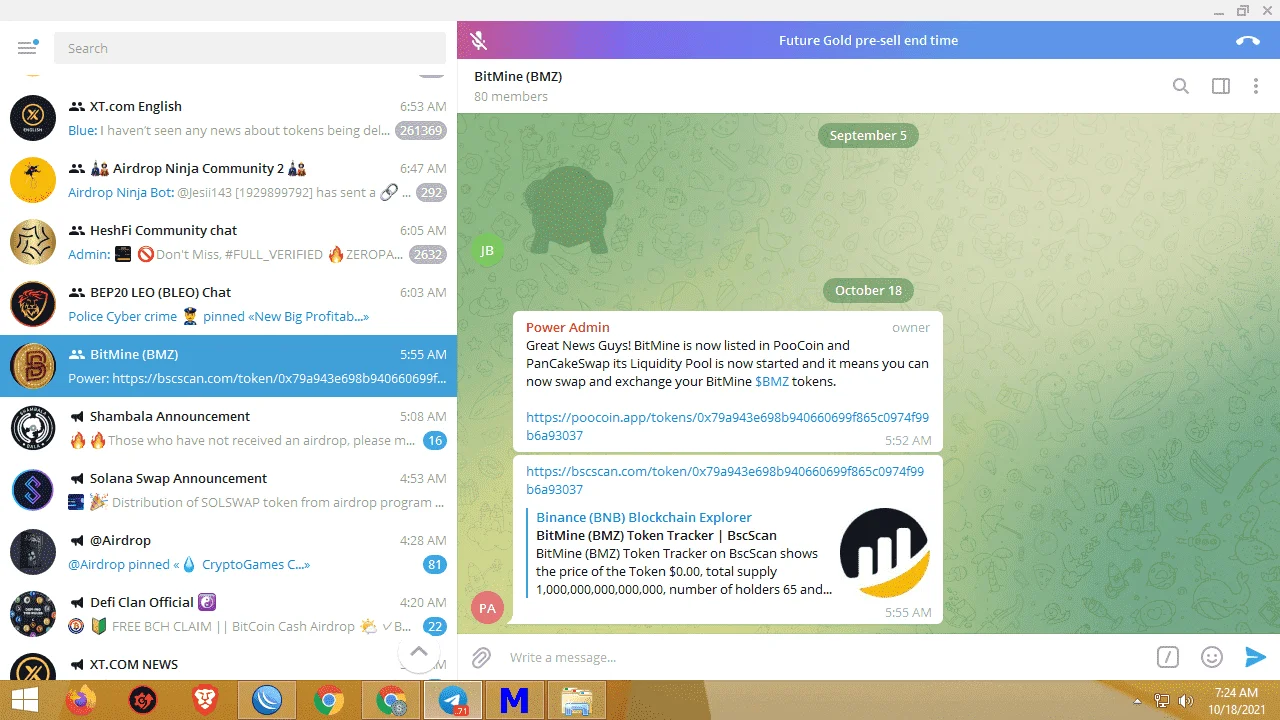Image resolution: width=1280 pixels, height=720 pixels.
Task: Click the Shambala Announcement avatar
Action: click(x=33, y=428)
